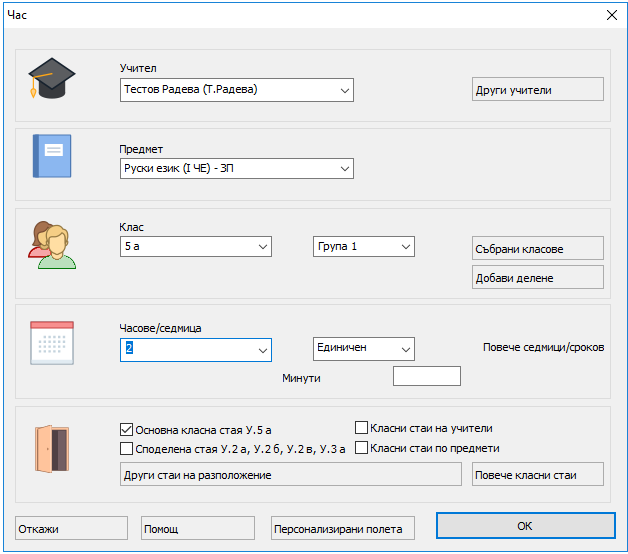
Task: Open the Клас dropdown showing 5 а
Action: (263, 246)
